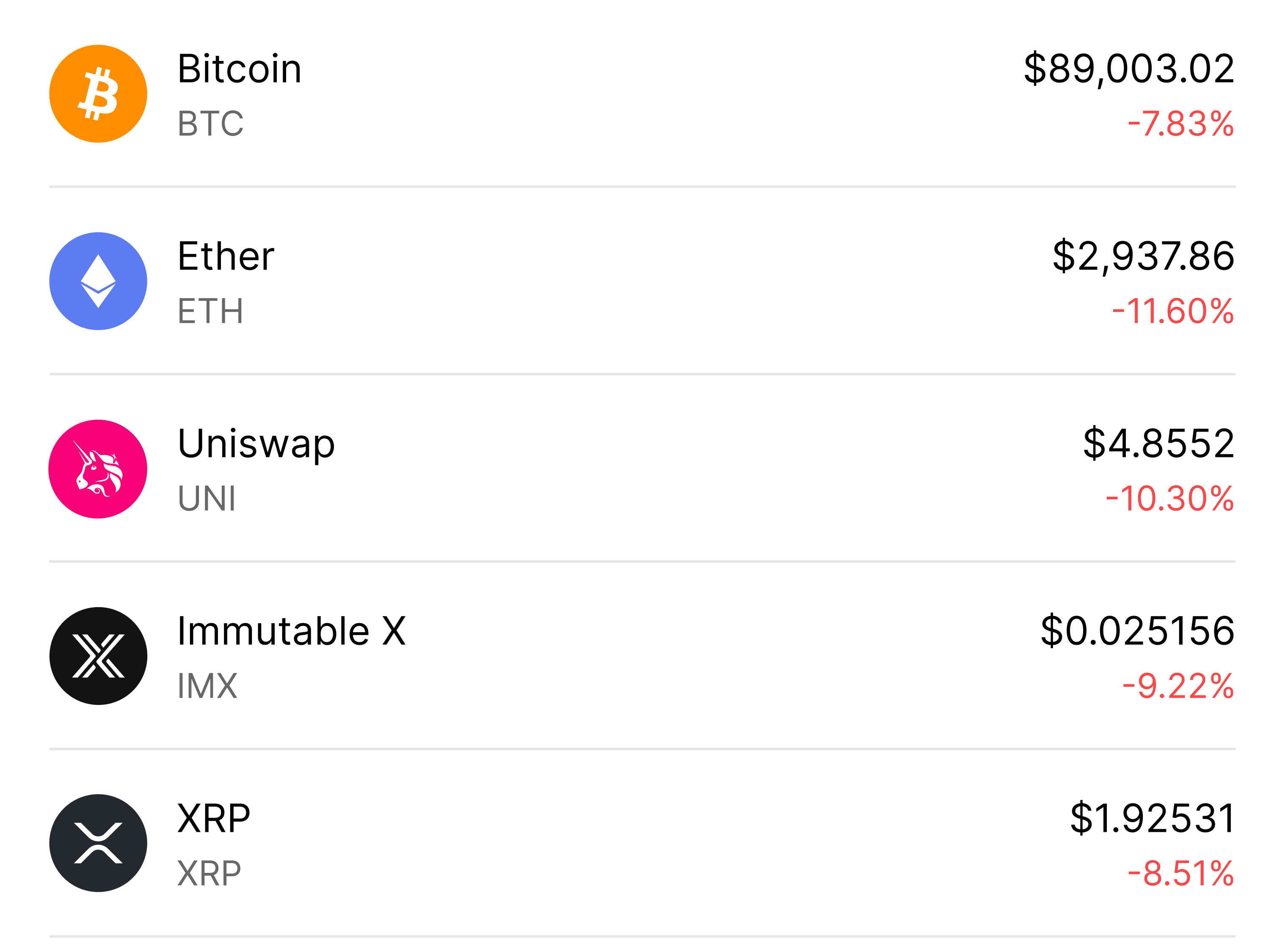This screenshot has width=1285, height=952.
Task: Open the Bitcoin asset name
Action: tap(239, 69)
